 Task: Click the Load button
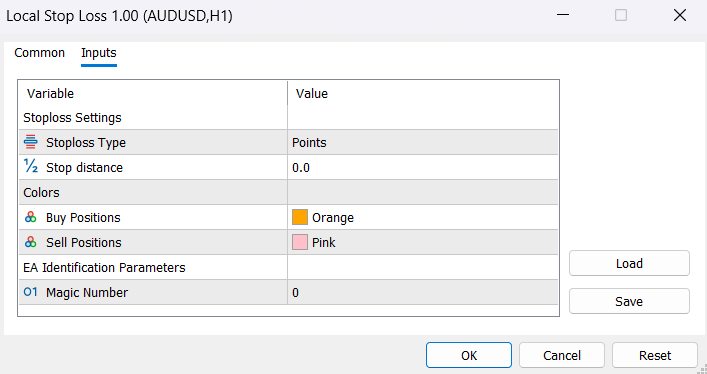point(629,263)
